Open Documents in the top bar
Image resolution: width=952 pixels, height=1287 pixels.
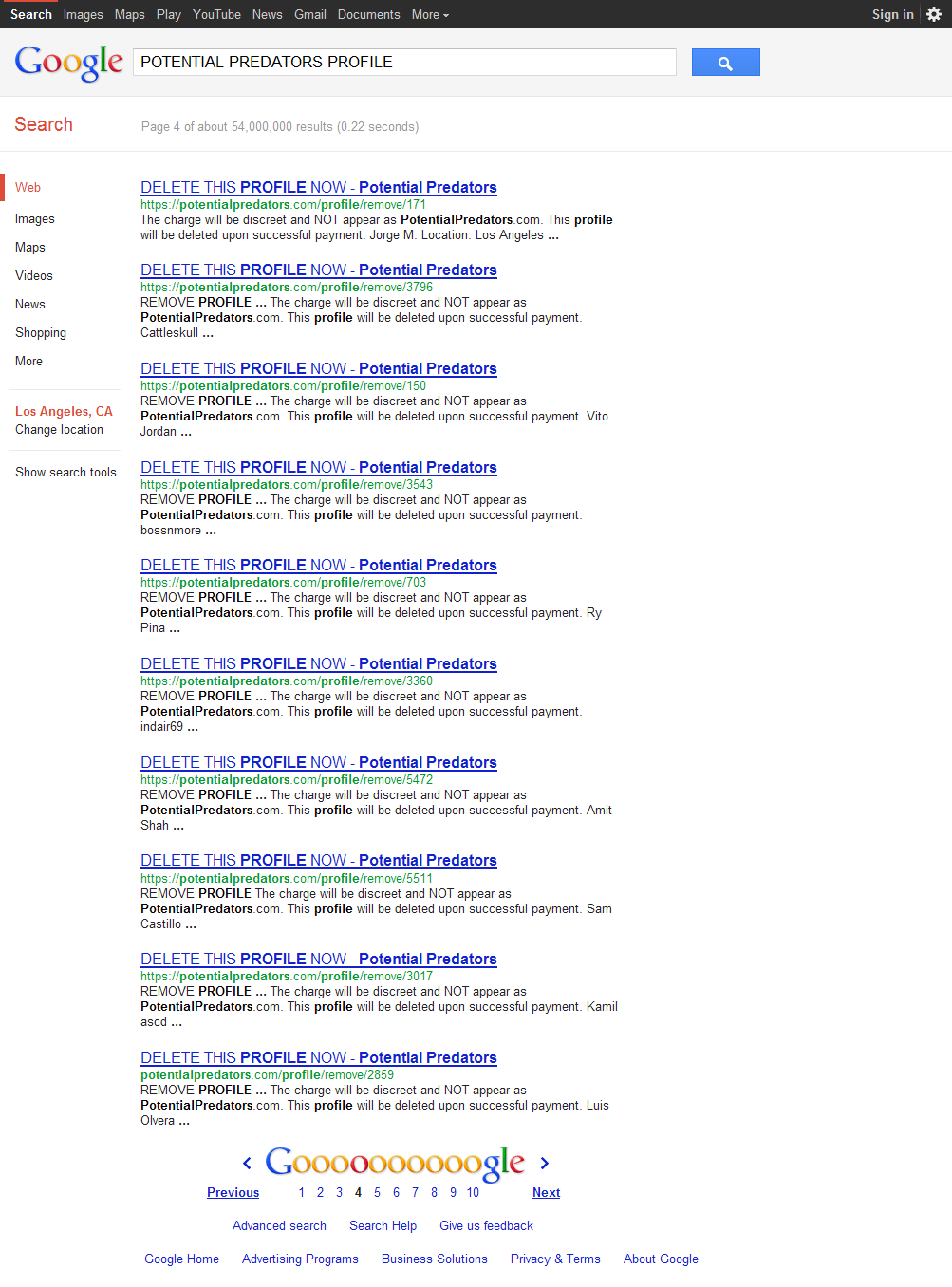click(x=369, y=14)
